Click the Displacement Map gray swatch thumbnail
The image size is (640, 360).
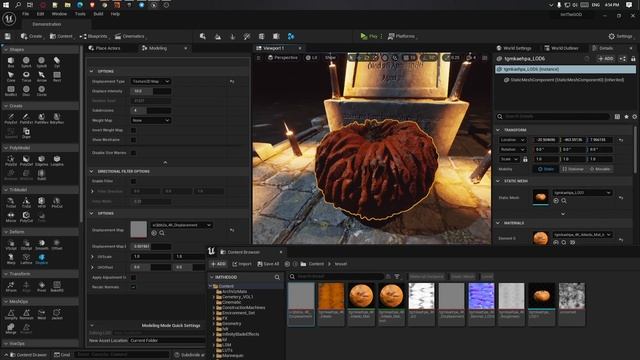(x=138, y=229)
